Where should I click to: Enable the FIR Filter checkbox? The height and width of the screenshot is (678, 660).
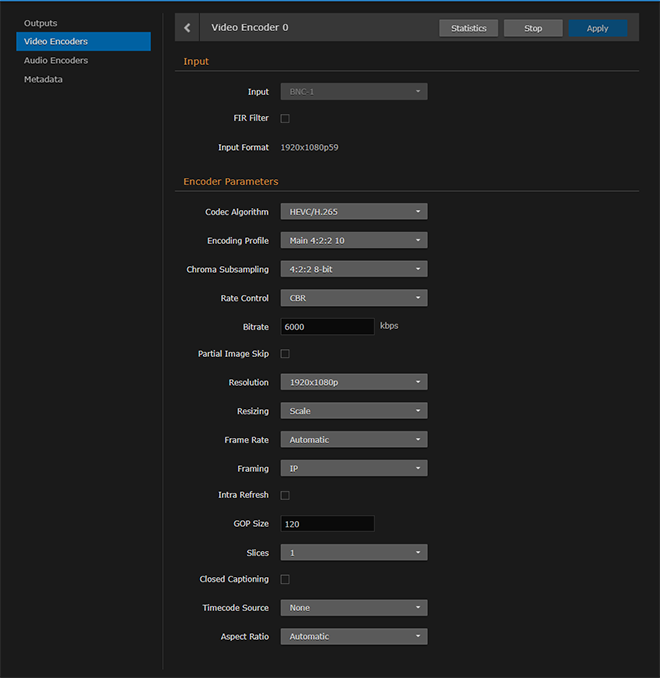(285, 118)
